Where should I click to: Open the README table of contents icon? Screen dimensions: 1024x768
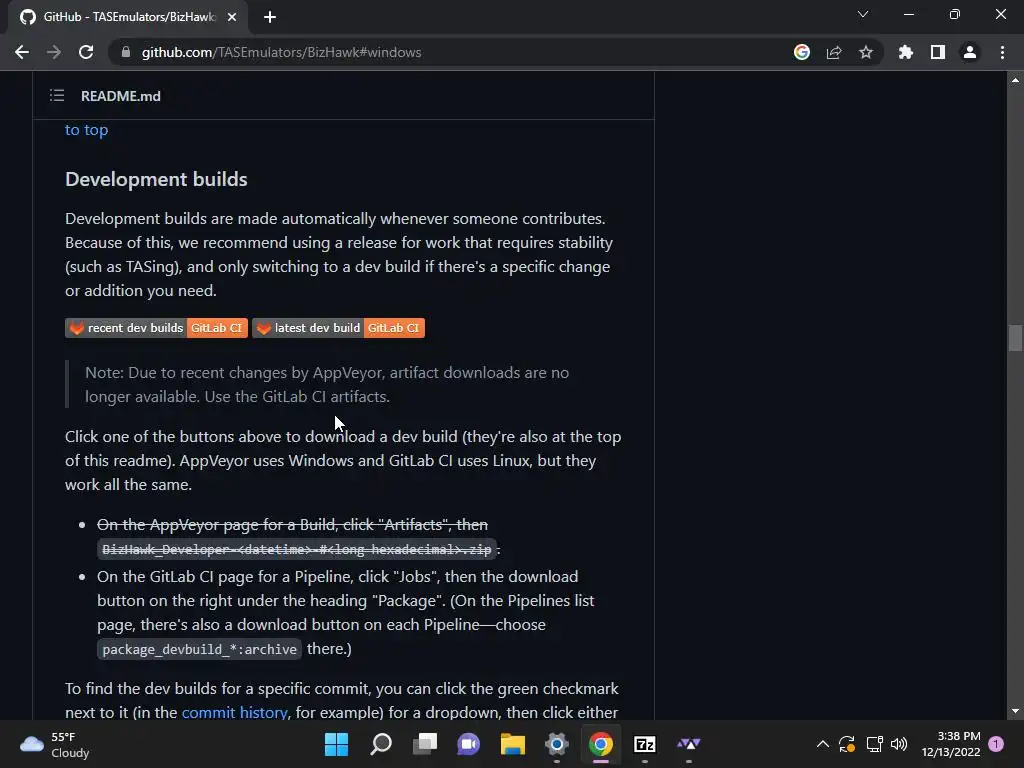pos(57,96)
